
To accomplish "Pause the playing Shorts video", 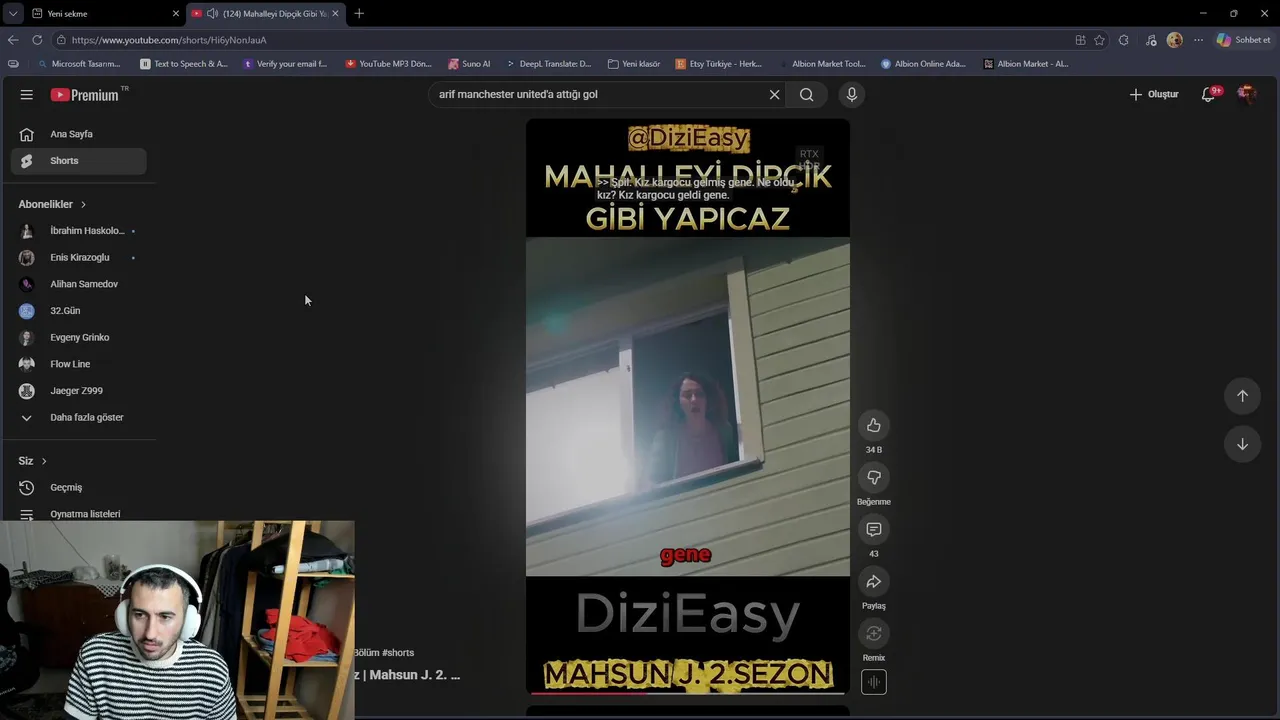I will 688,406.
